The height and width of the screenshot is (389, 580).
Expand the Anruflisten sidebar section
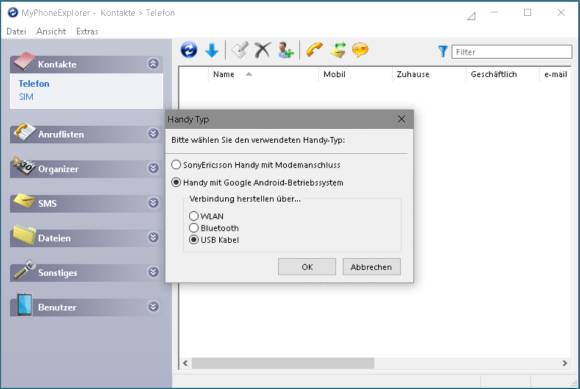[153, 133]
